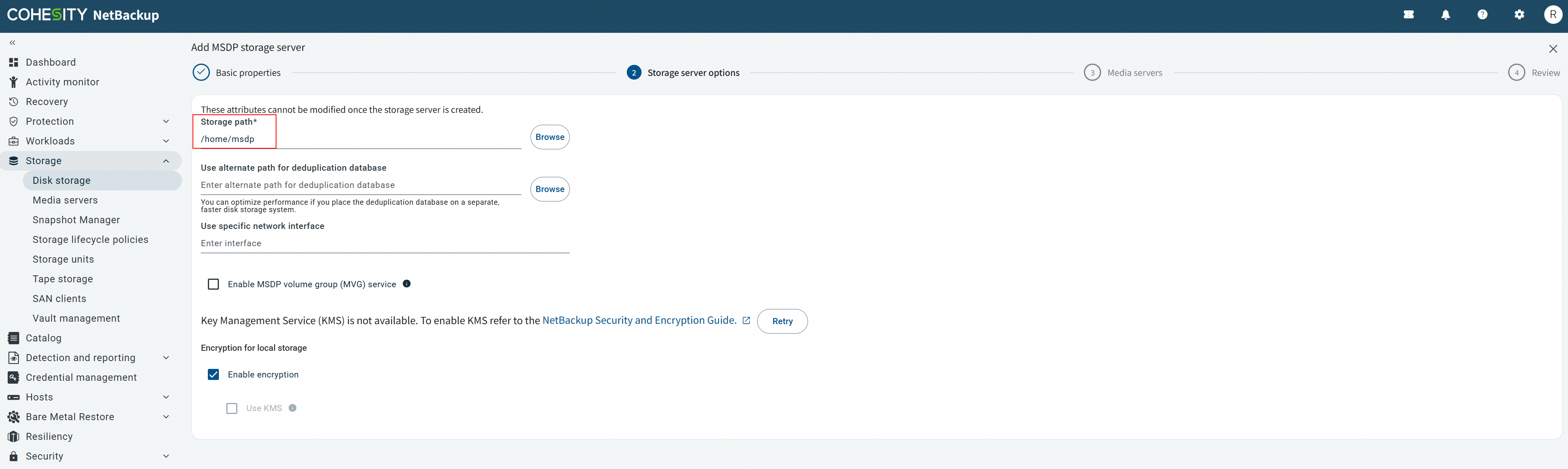Select the Detection and reporting icon
1568x469 pixels.
point(14,357)
